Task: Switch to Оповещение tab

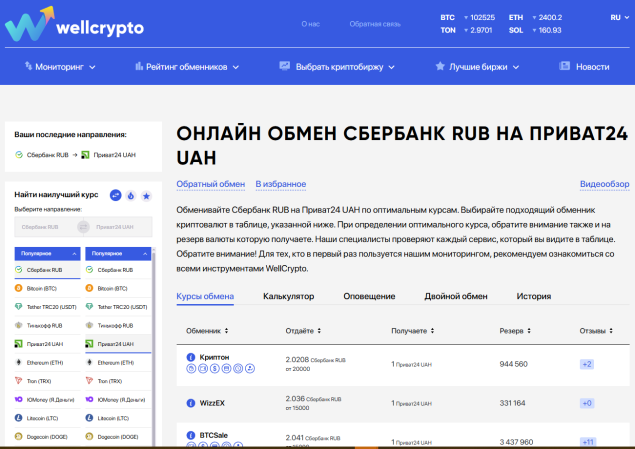Action: 369,296
